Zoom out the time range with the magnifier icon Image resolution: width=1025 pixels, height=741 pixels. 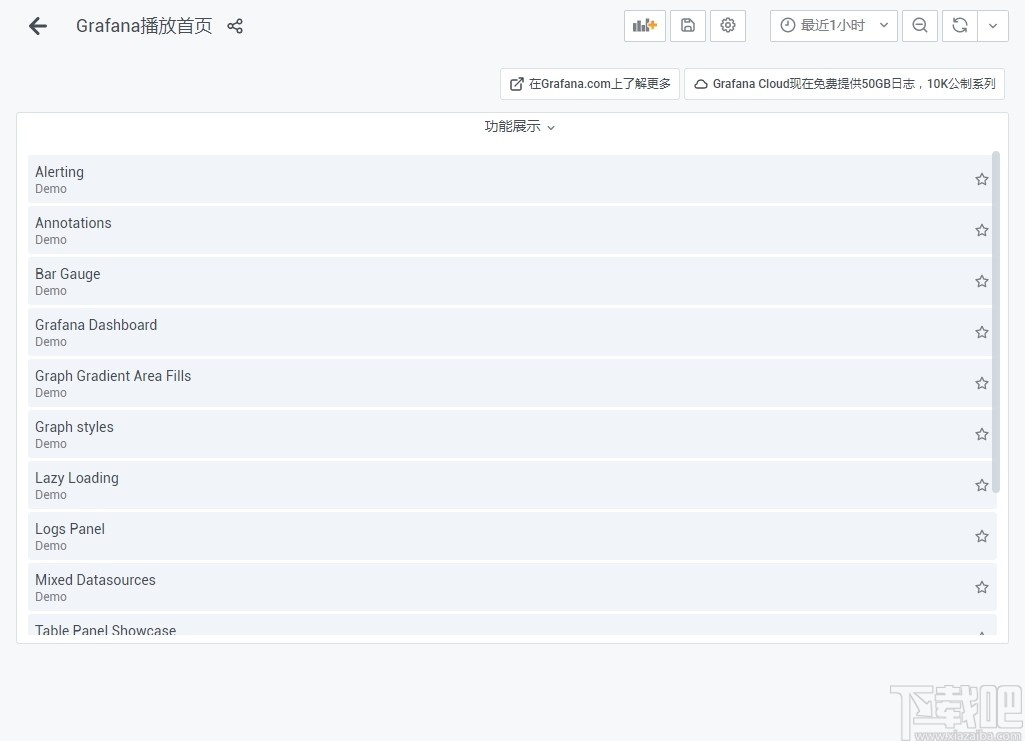[919, 26]
